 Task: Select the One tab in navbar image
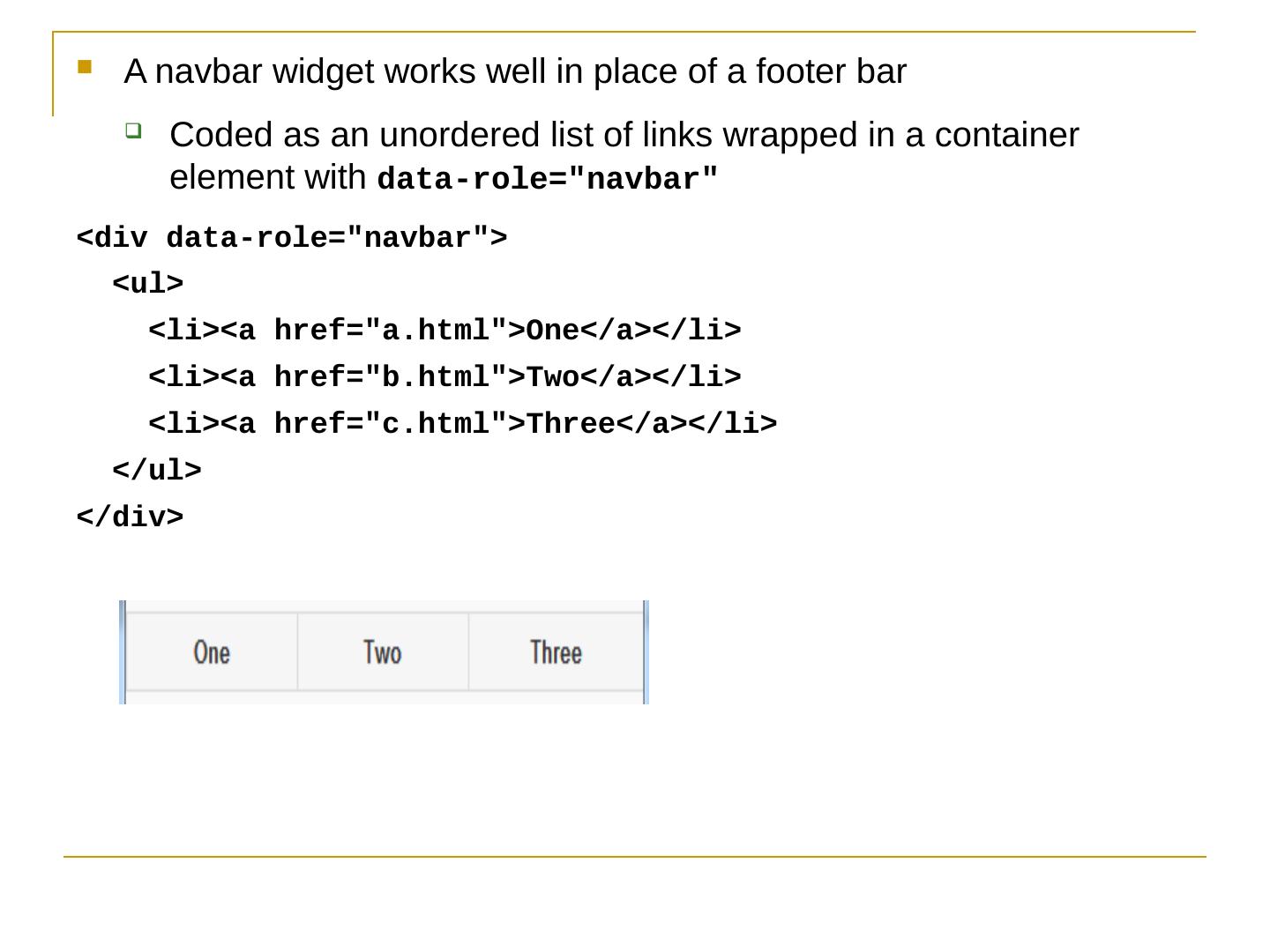[x=212, y=652]
